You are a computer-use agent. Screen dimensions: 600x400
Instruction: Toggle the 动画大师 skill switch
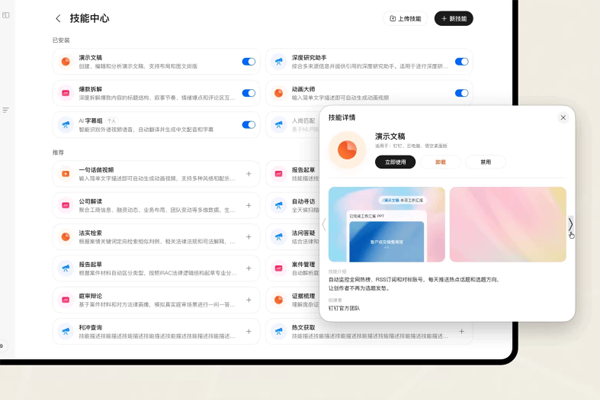(461, 93)
